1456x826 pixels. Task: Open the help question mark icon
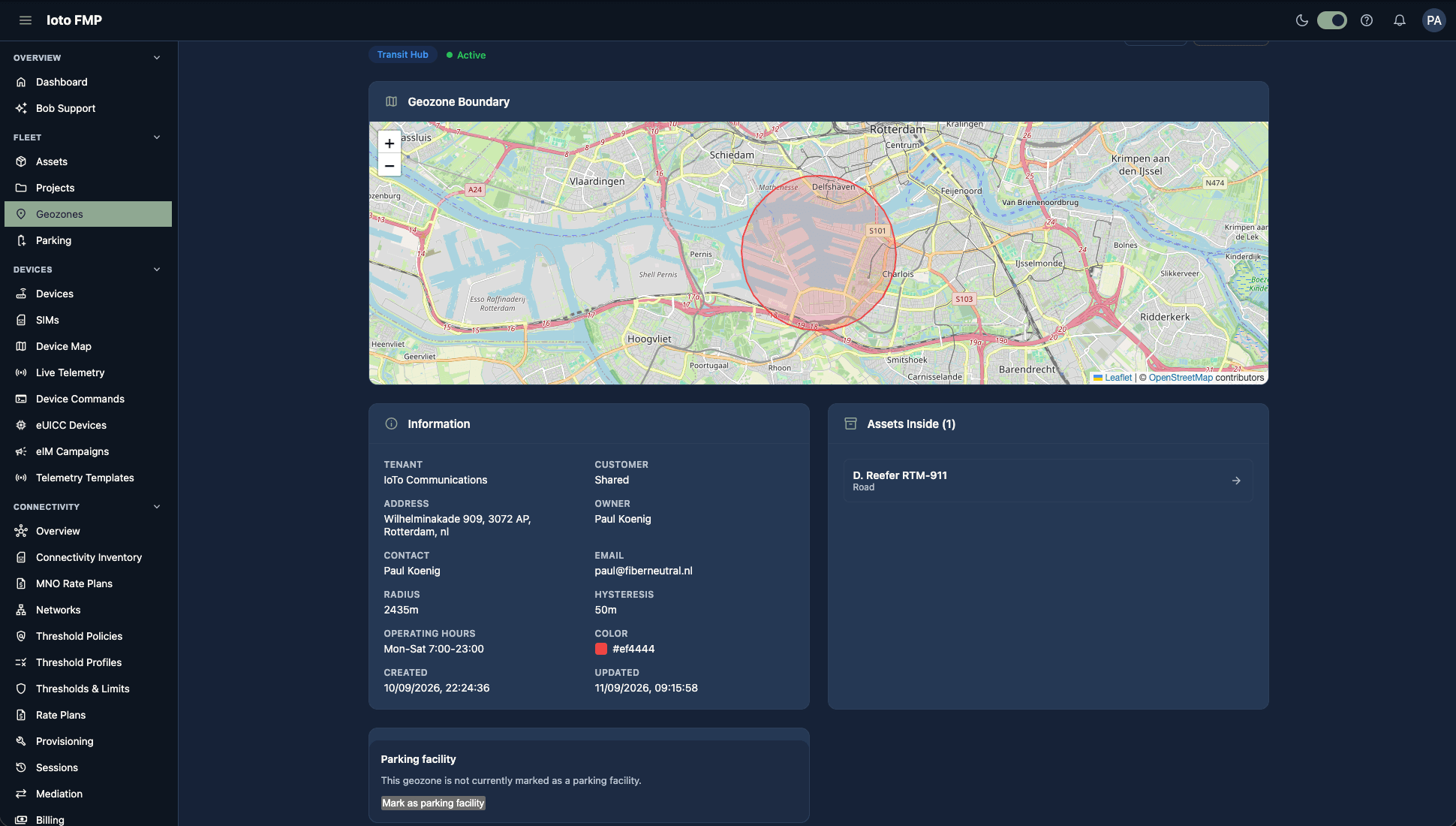[x=1367, y=20]
